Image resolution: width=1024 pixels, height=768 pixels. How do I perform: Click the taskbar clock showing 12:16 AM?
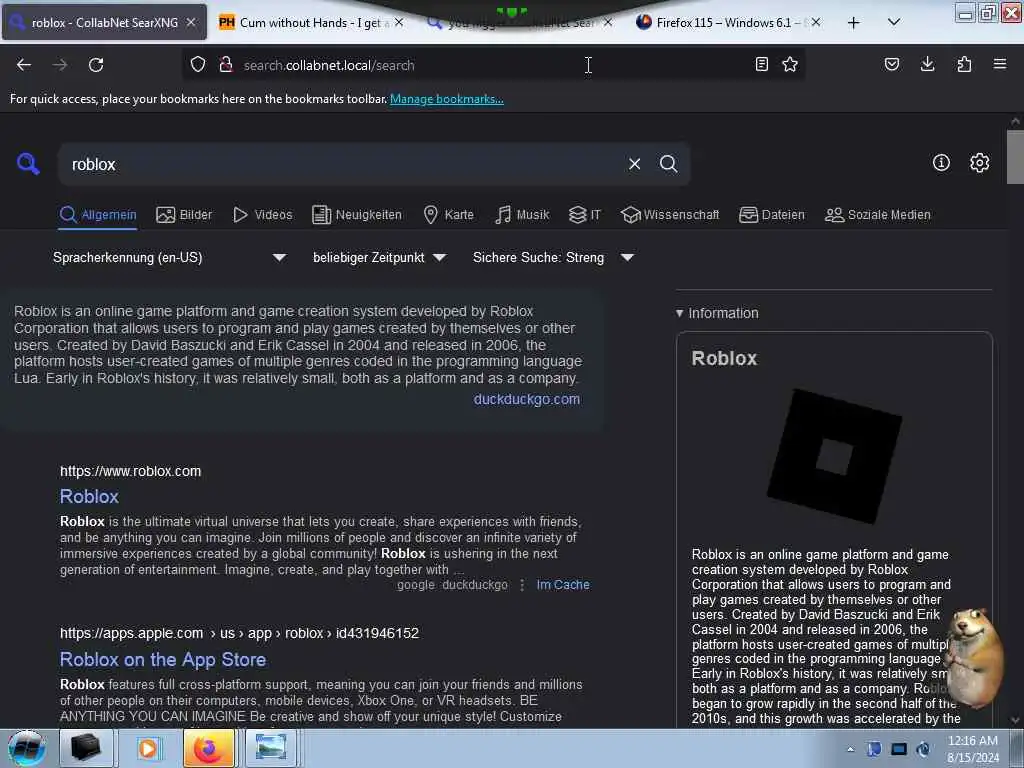point(972,749)
